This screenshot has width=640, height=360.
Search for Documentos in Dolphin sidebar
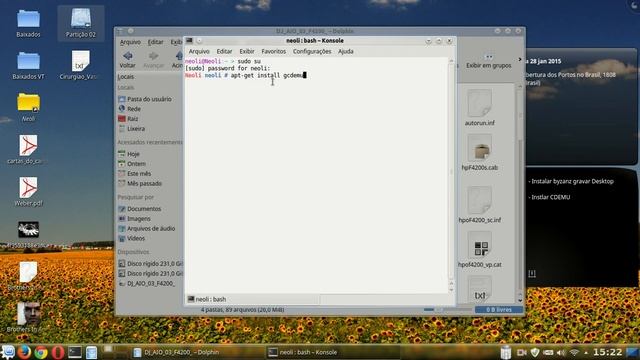[140, 209]
